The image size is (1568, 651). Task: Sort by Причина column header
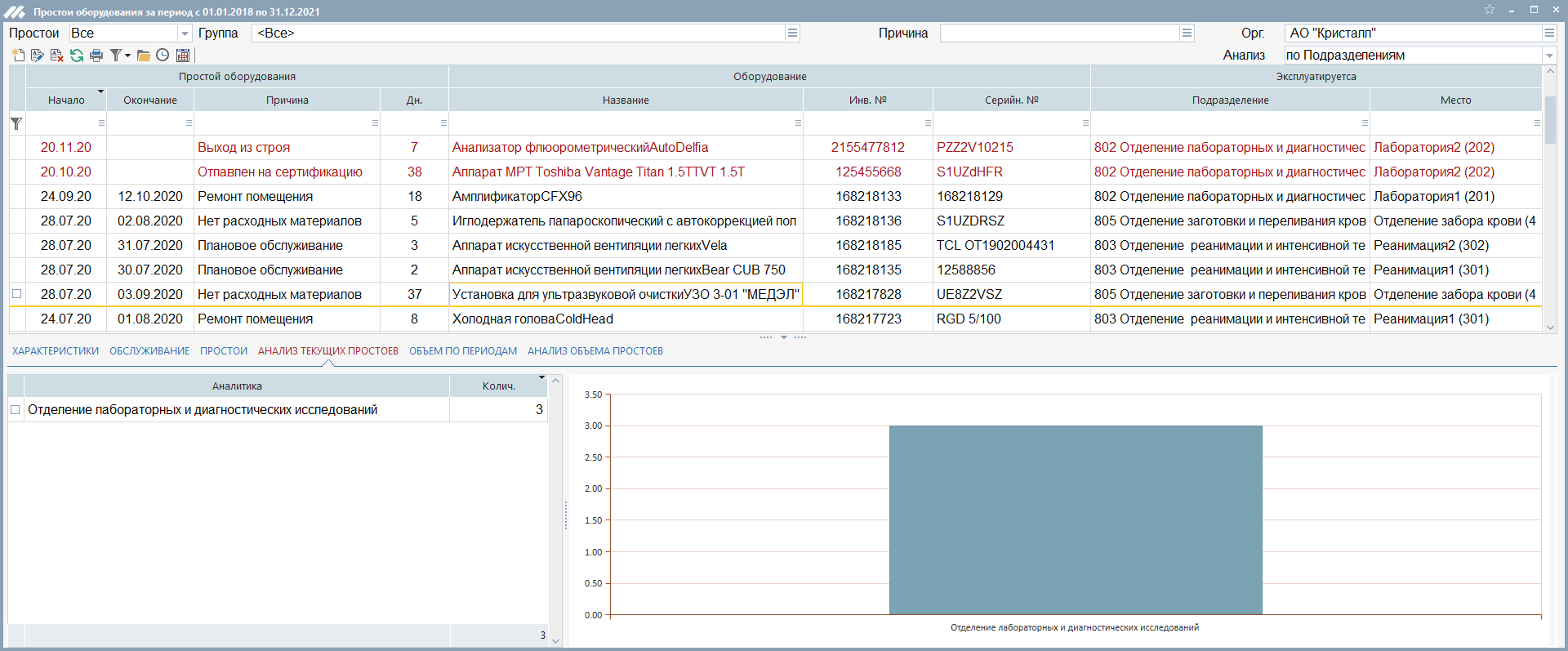pyautogui.click(x=287, y=100)
